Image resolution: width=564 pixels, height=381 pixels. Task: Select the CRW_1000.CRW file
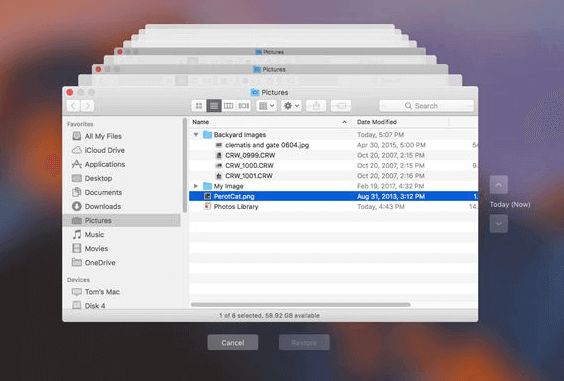pyautogui.click(x=333, y=165)
